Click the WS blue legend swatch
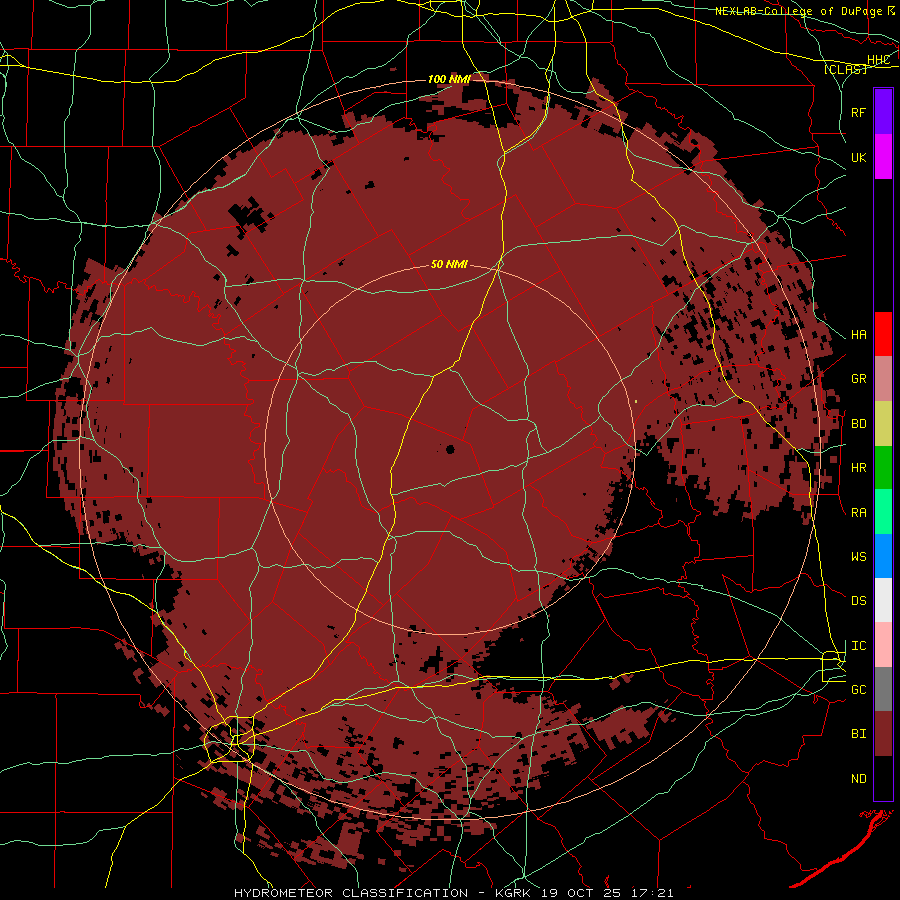900x900 pixels. coord(883,556)
